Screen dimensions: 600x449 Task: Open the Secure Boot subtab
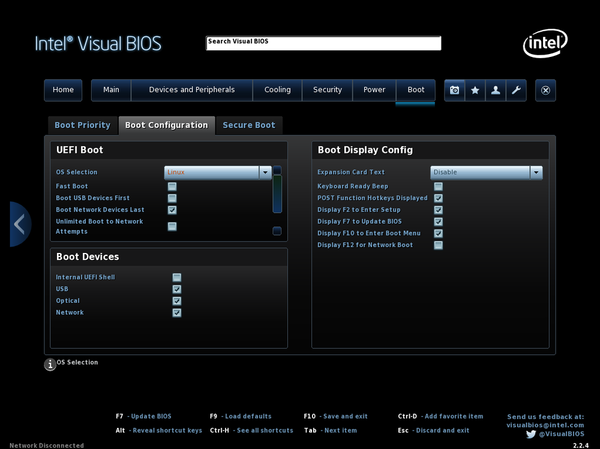[x=249, y=126]
